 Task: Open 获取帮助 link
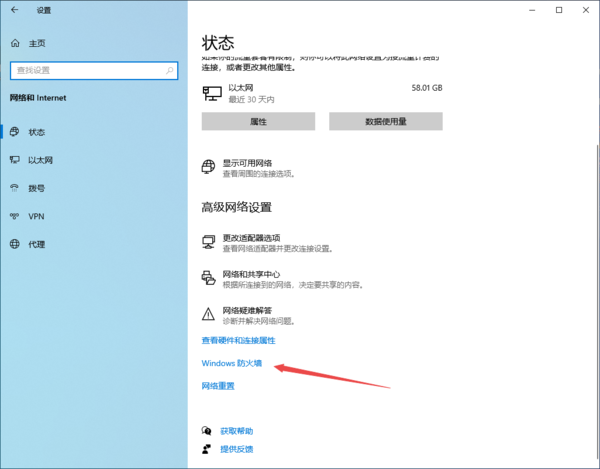coord(236,431)
